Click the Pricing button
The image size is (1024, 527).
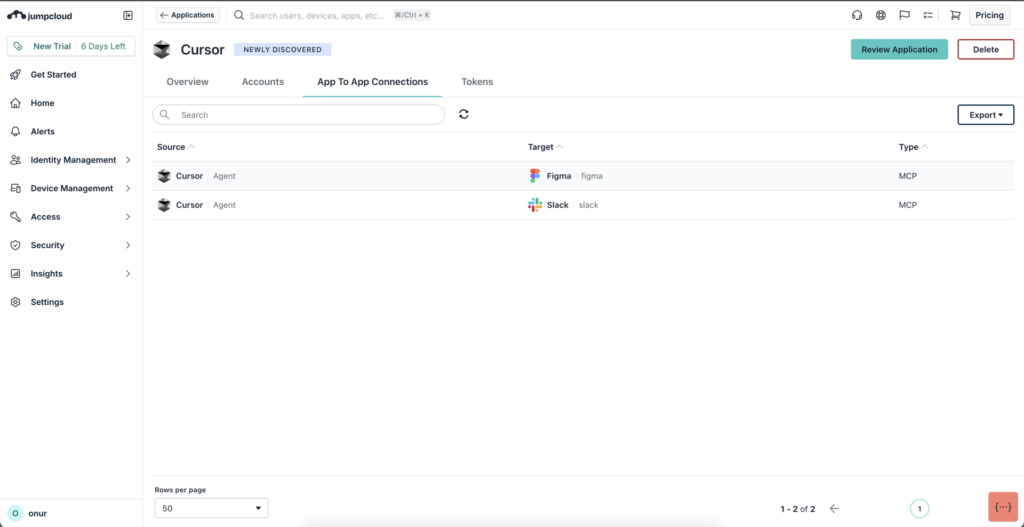[x=989, y=15]
